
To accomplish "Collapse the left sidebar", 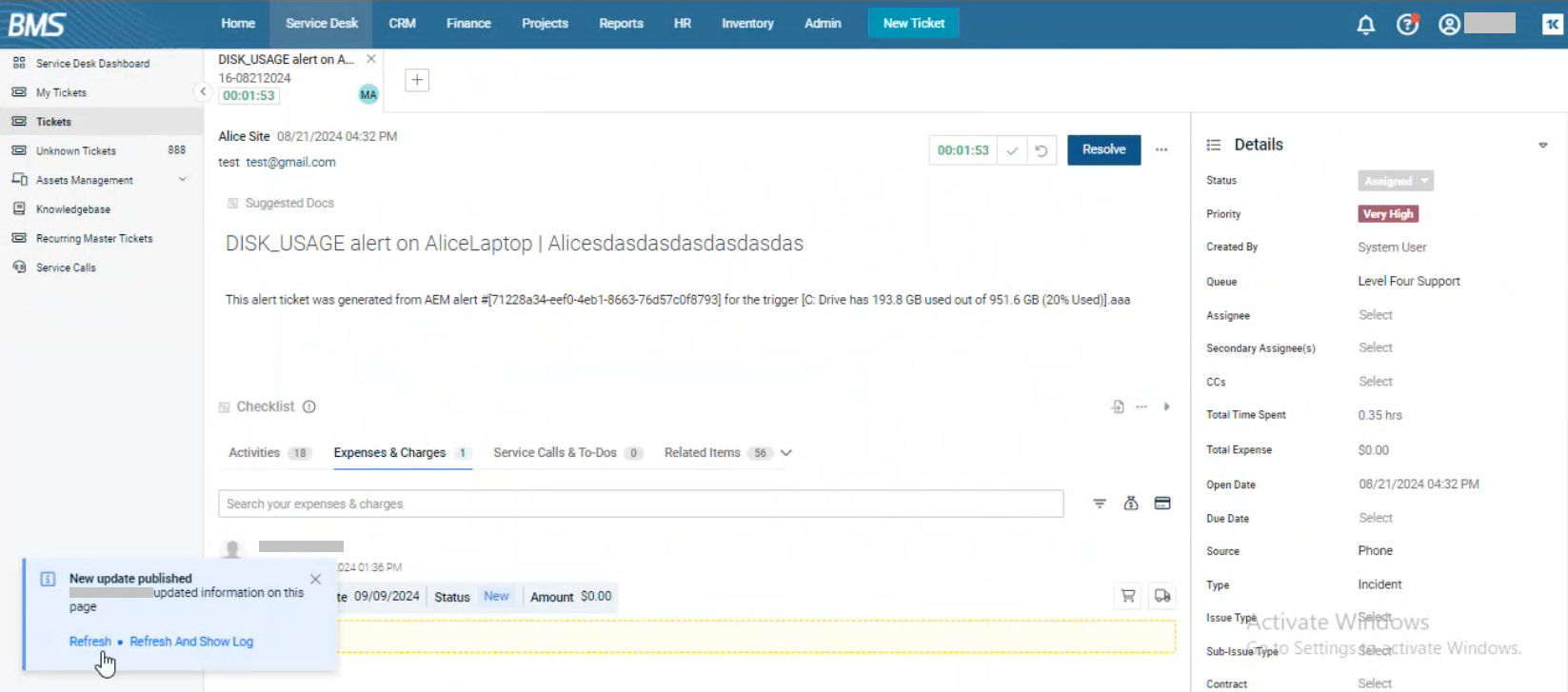I will 203,91.
